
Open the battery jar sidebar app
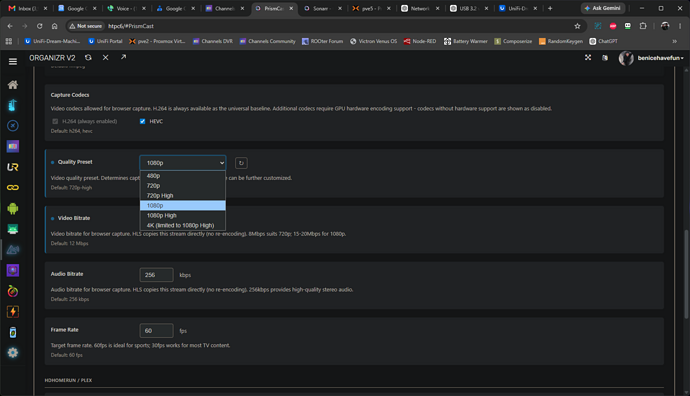pos(13,332)
